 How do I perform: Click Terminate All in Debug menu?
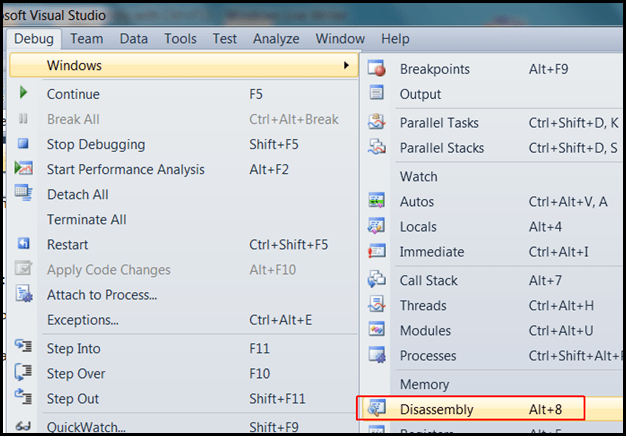tap(86, 219)
